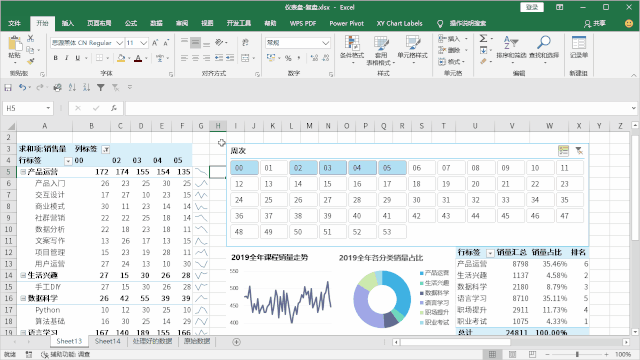Image resolution: width=640 pixels, height=360 pixels.
Task: Click the AutoSum sigma icon
Action: point(483,38)
